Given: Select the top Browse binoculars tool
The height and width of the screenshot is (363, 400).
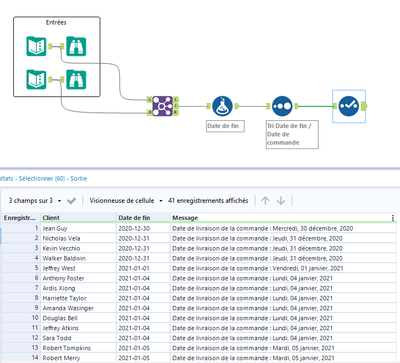Looking at the screenshot, I should point(76,46).
